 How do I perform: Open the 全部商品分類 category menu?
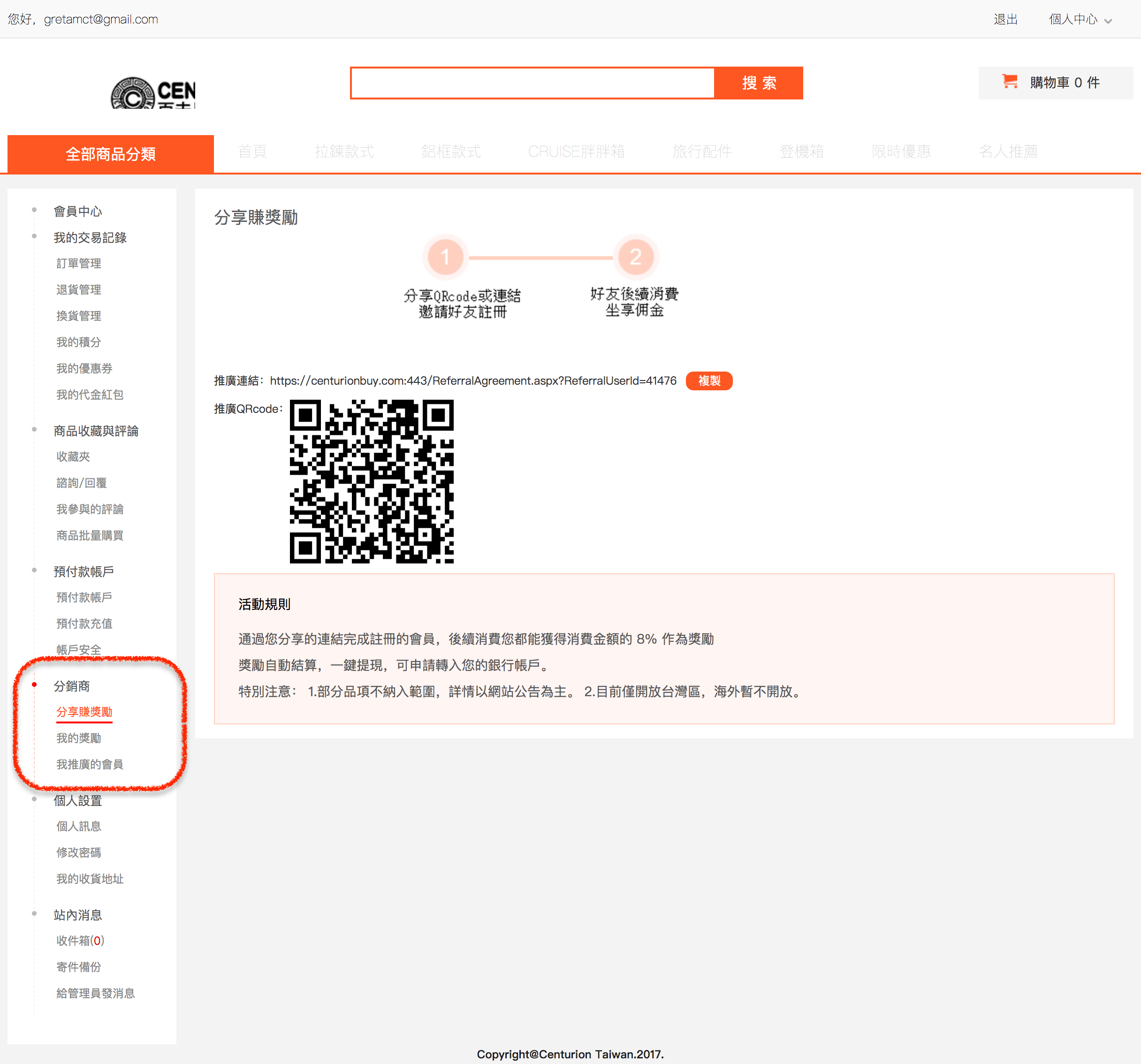[111, 154]
